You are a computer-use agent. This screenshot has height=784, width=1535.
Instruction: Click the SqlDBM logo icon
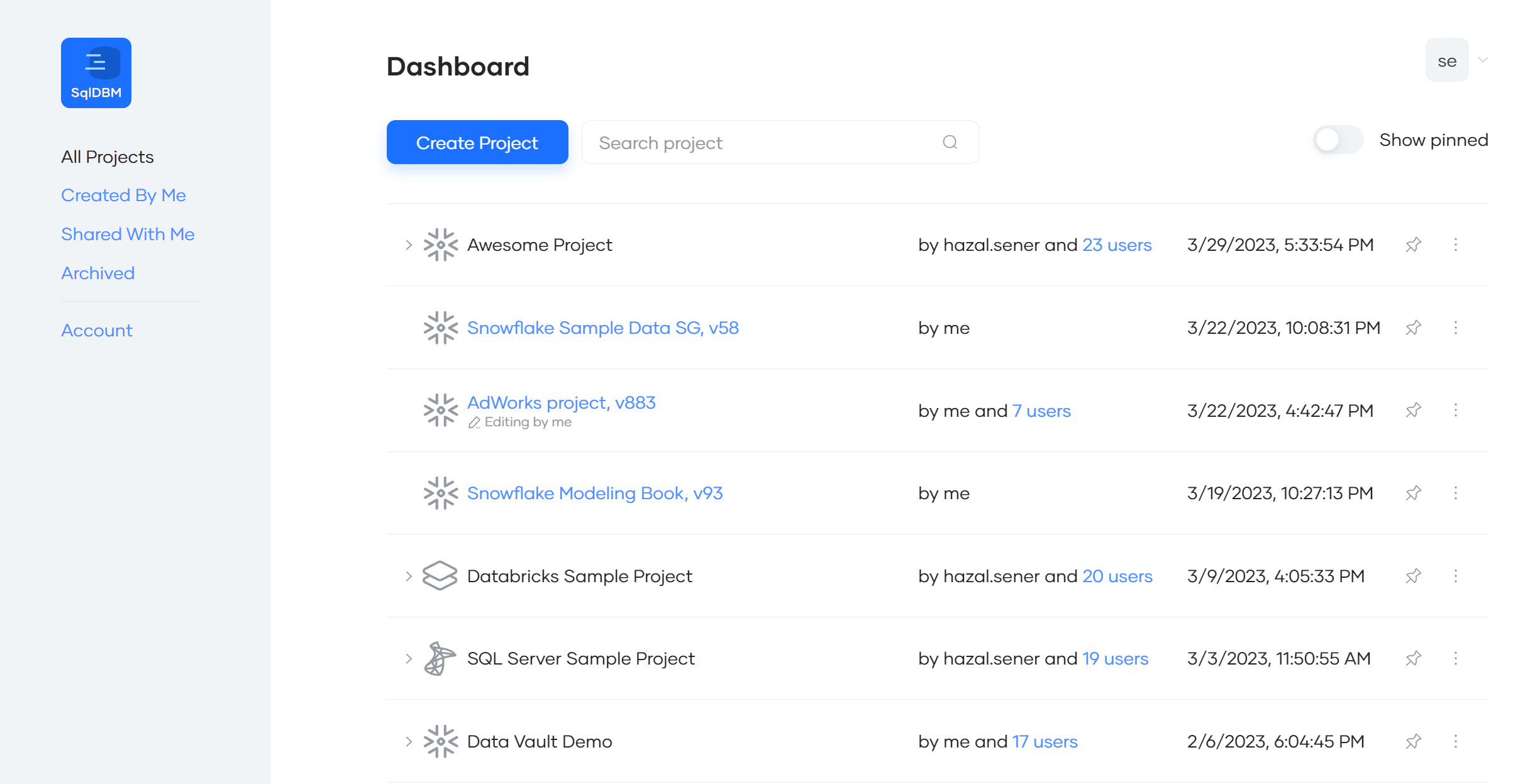coord(96,72)
